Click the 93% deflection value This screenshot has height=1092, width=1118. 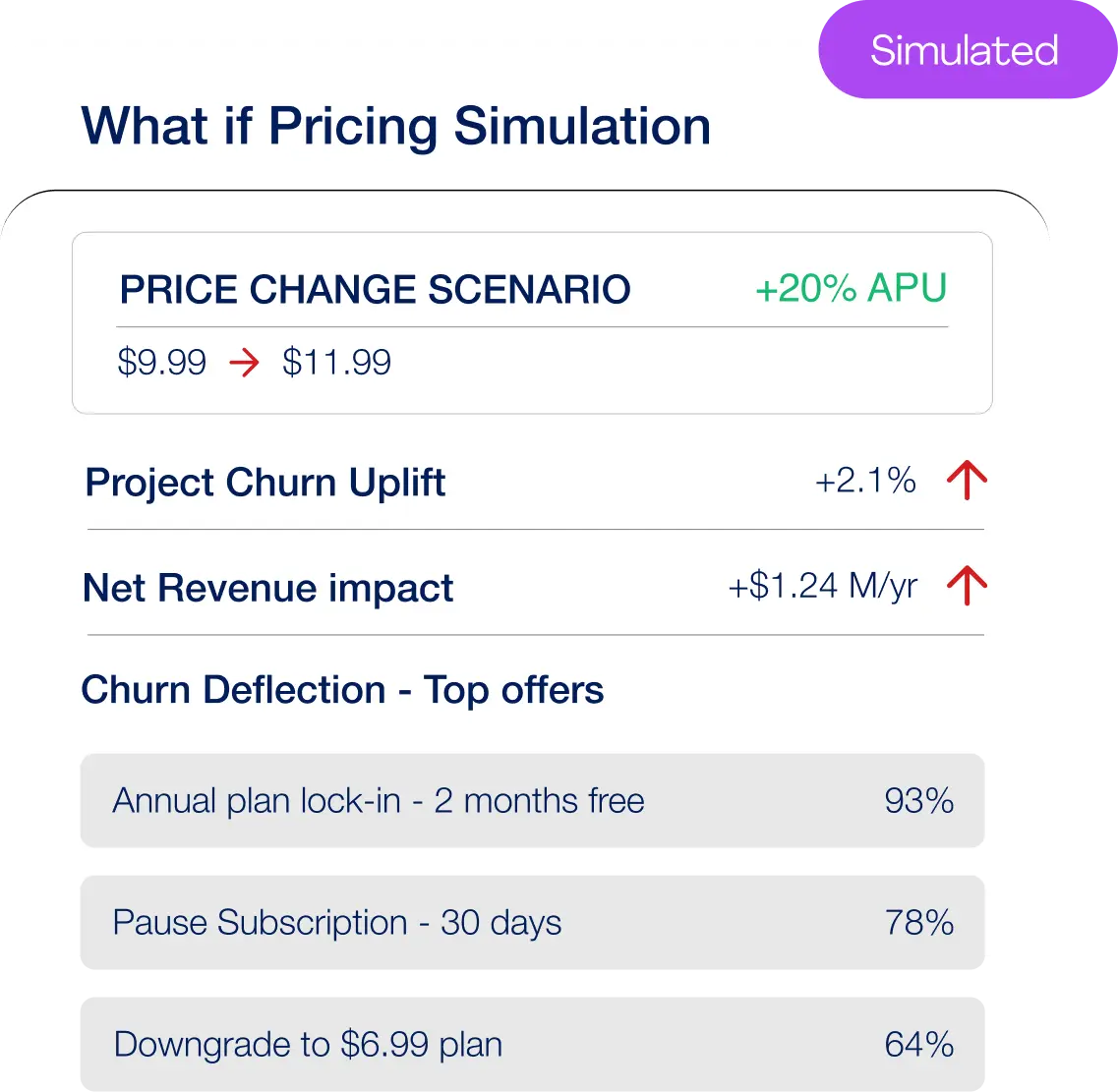[919, 800]
